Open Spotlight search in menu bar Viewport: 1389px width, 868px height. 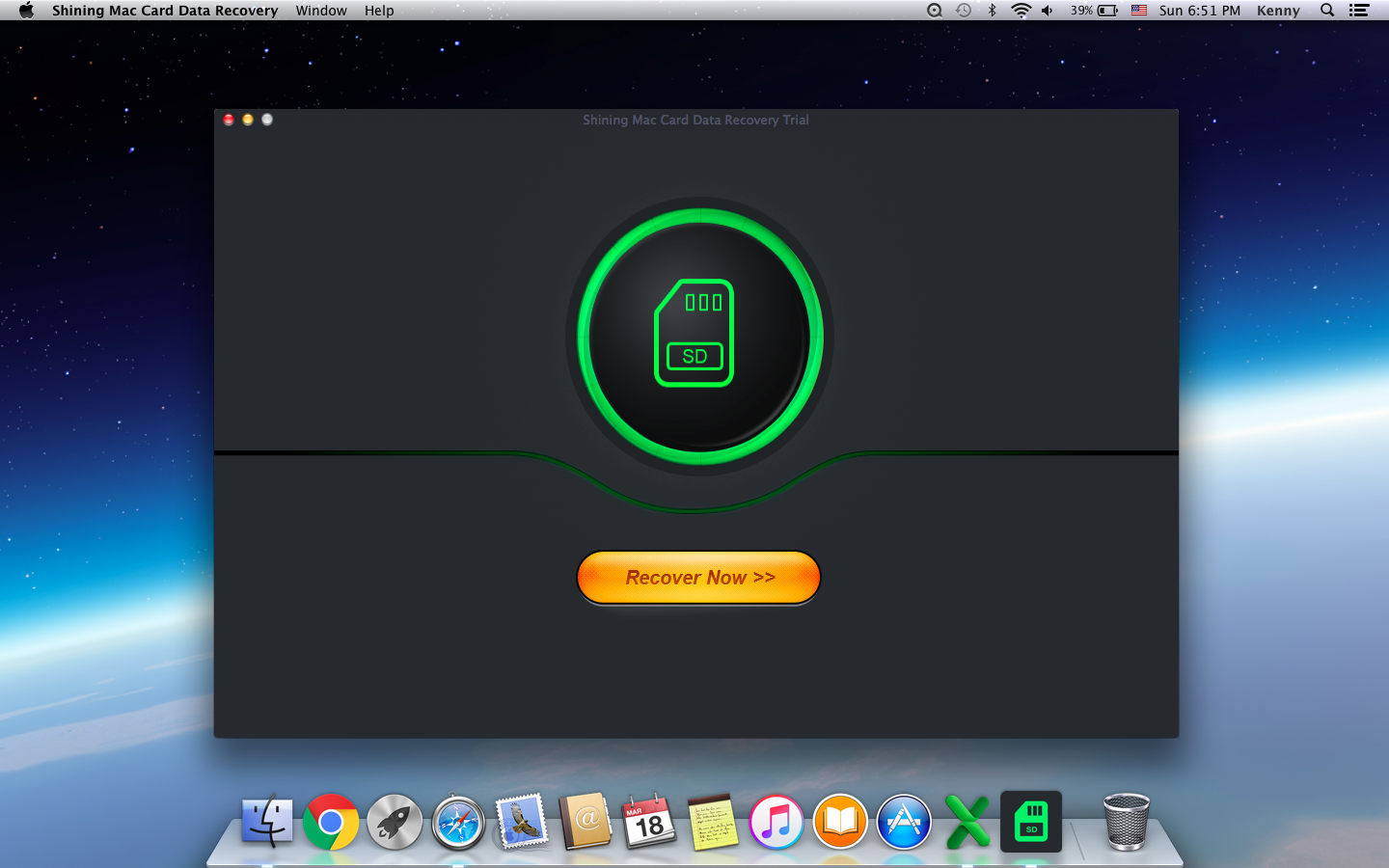click(1327, 11)
